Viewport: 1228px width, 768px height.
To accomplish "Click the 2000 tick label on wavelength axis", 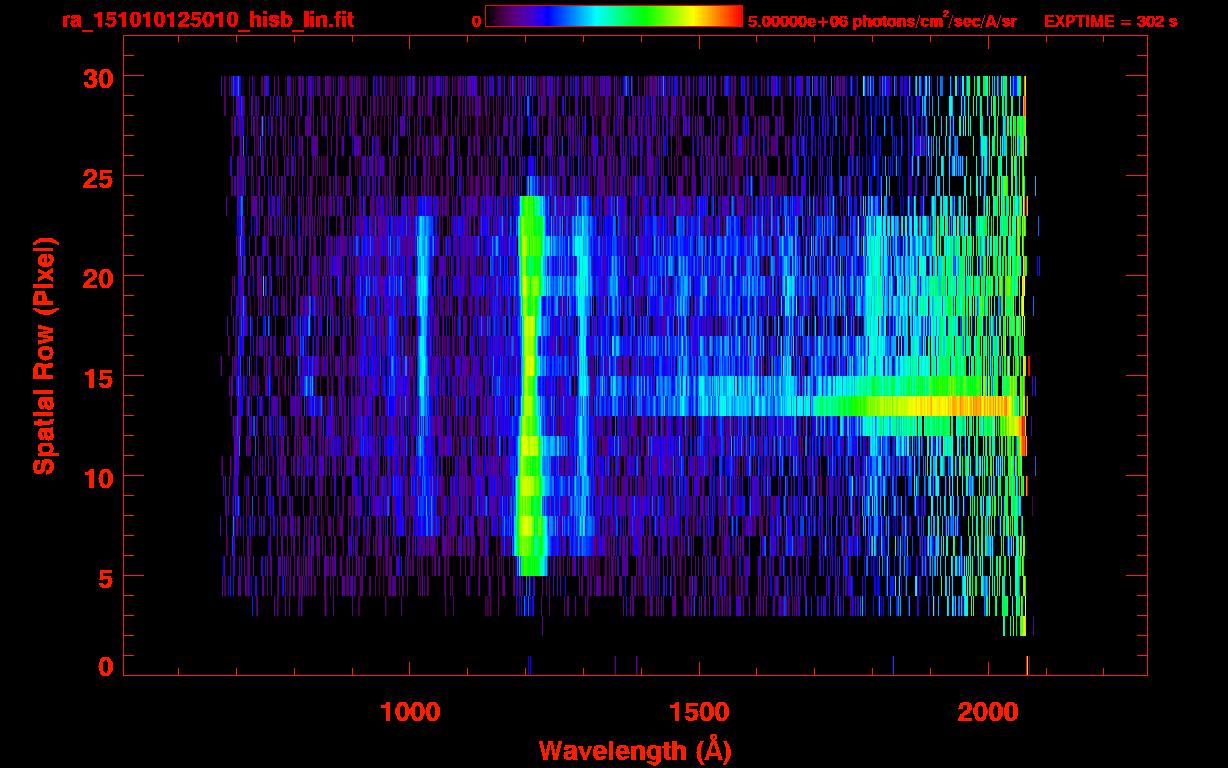I will (x=988, y=712).
